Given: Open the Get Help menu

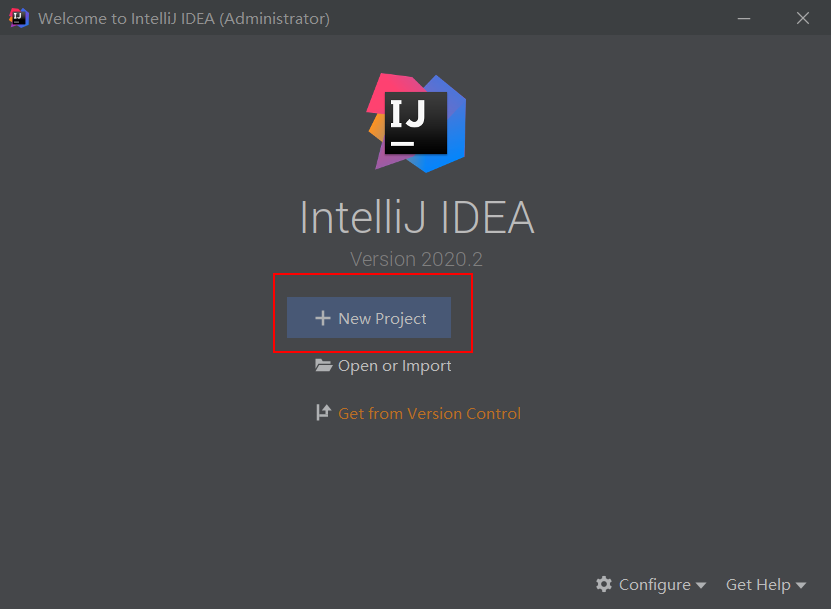Looking at the screenshot, I should (758, 585).
